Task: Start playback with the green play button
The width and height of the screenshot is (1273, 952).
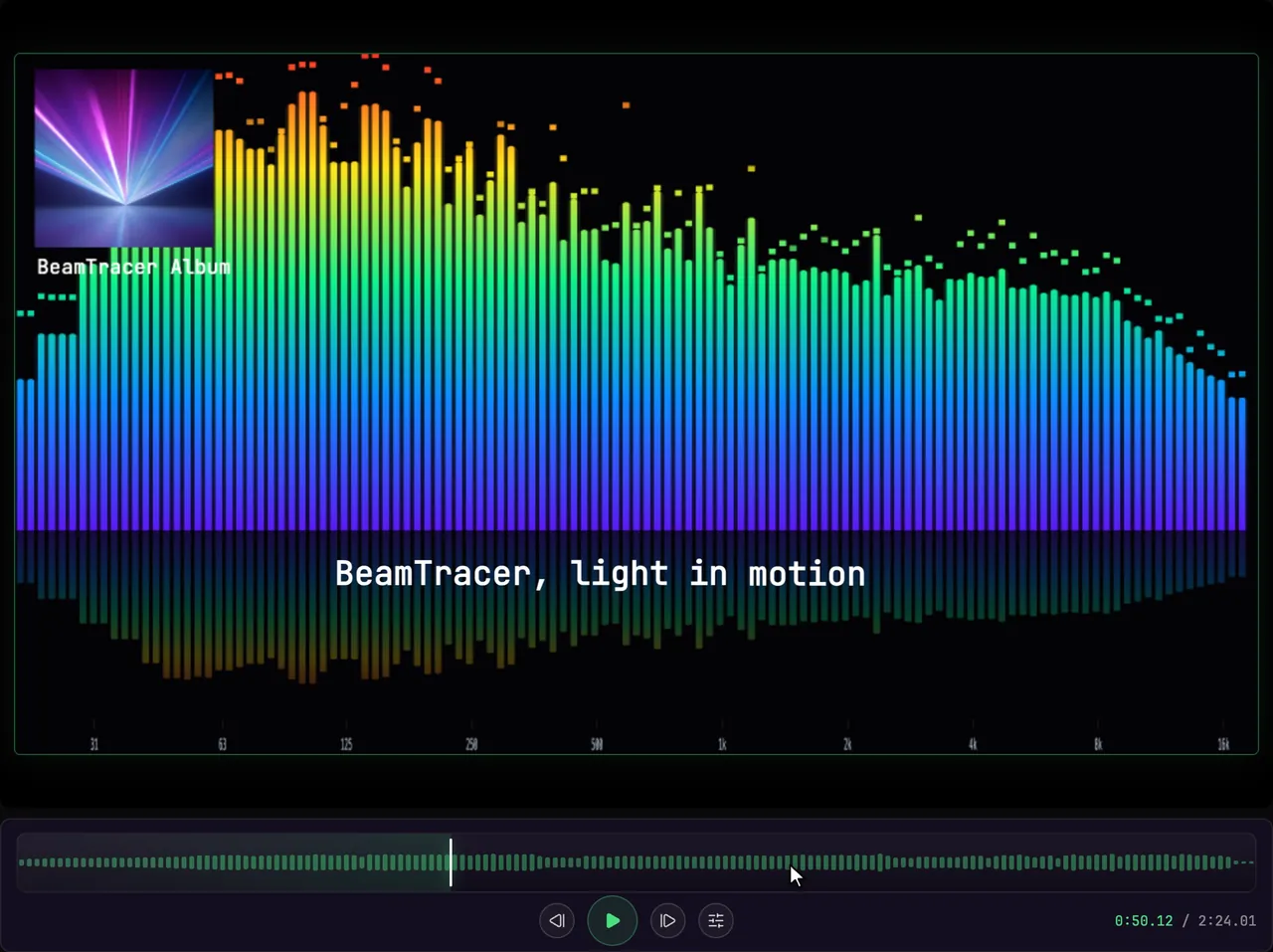Action: coord(613,920)
